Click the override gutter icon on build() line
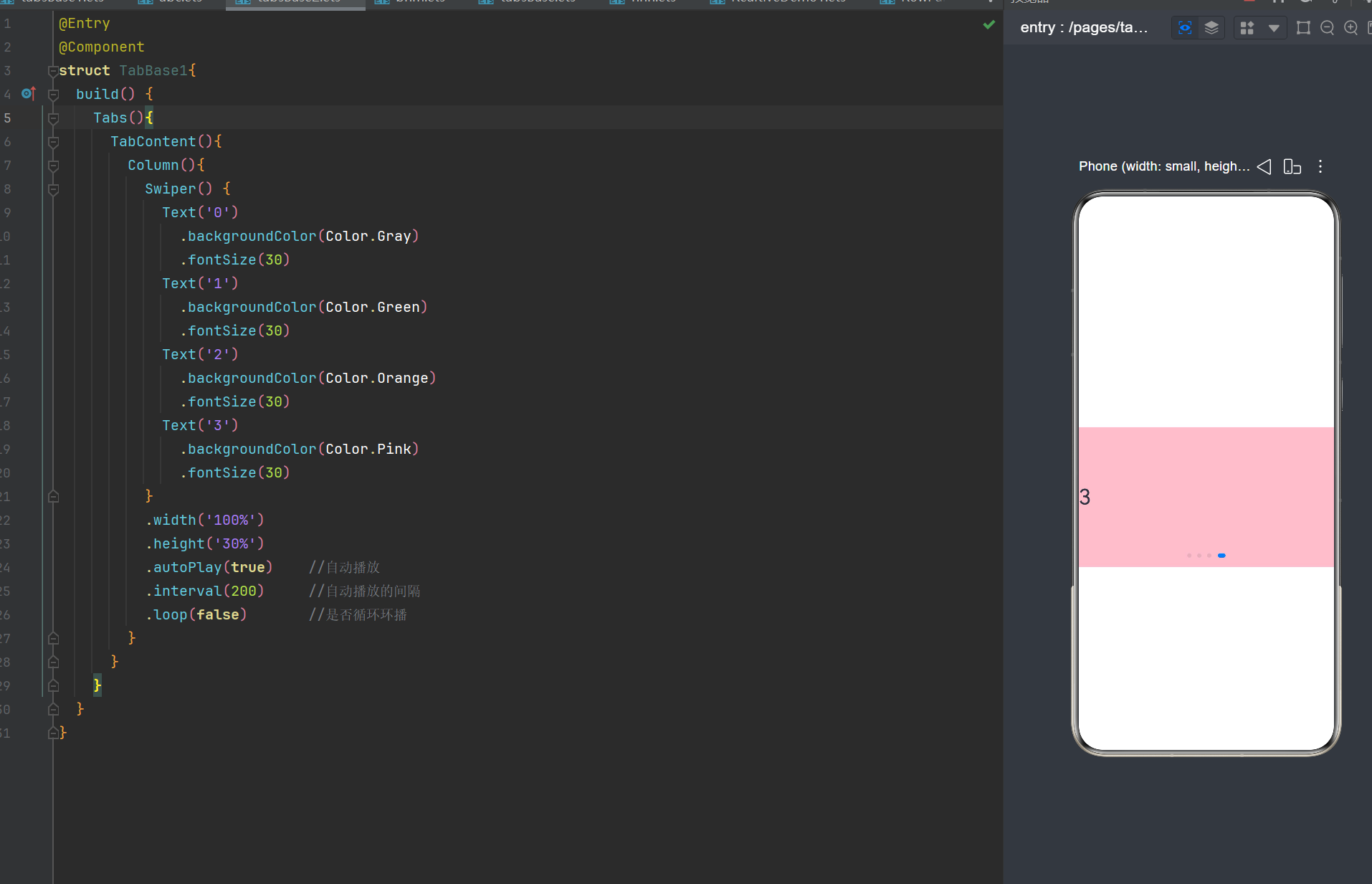 coord(29,93)
